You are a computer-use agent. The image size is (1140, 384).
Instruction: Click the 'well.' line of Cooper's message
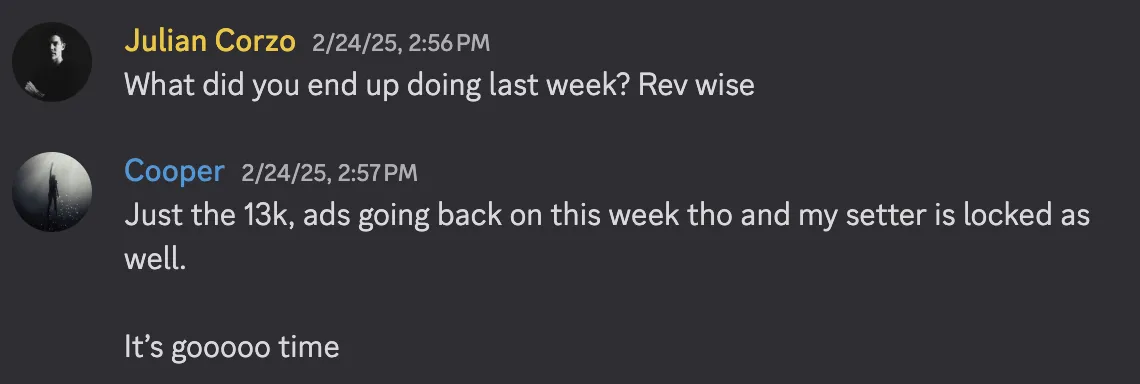156,259
